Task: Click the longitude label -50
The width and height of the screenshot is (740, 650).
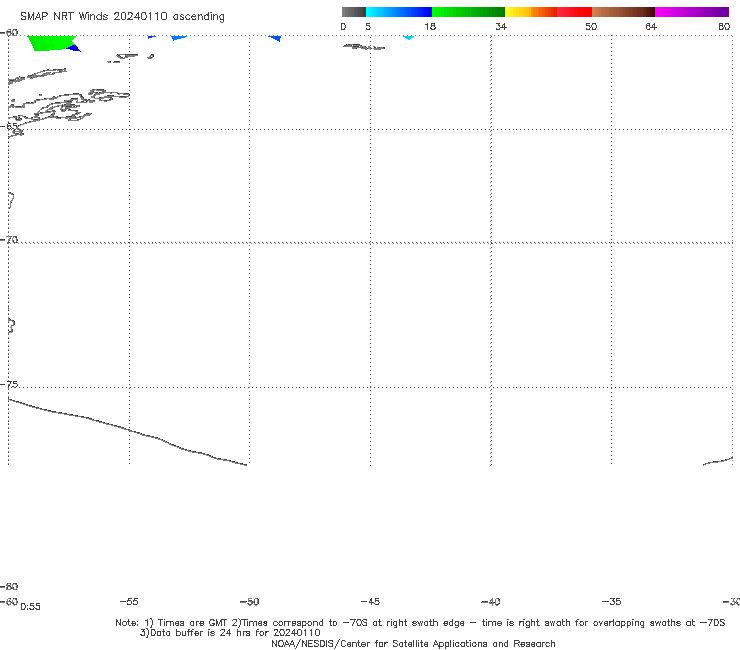Action: coord(250,601)
